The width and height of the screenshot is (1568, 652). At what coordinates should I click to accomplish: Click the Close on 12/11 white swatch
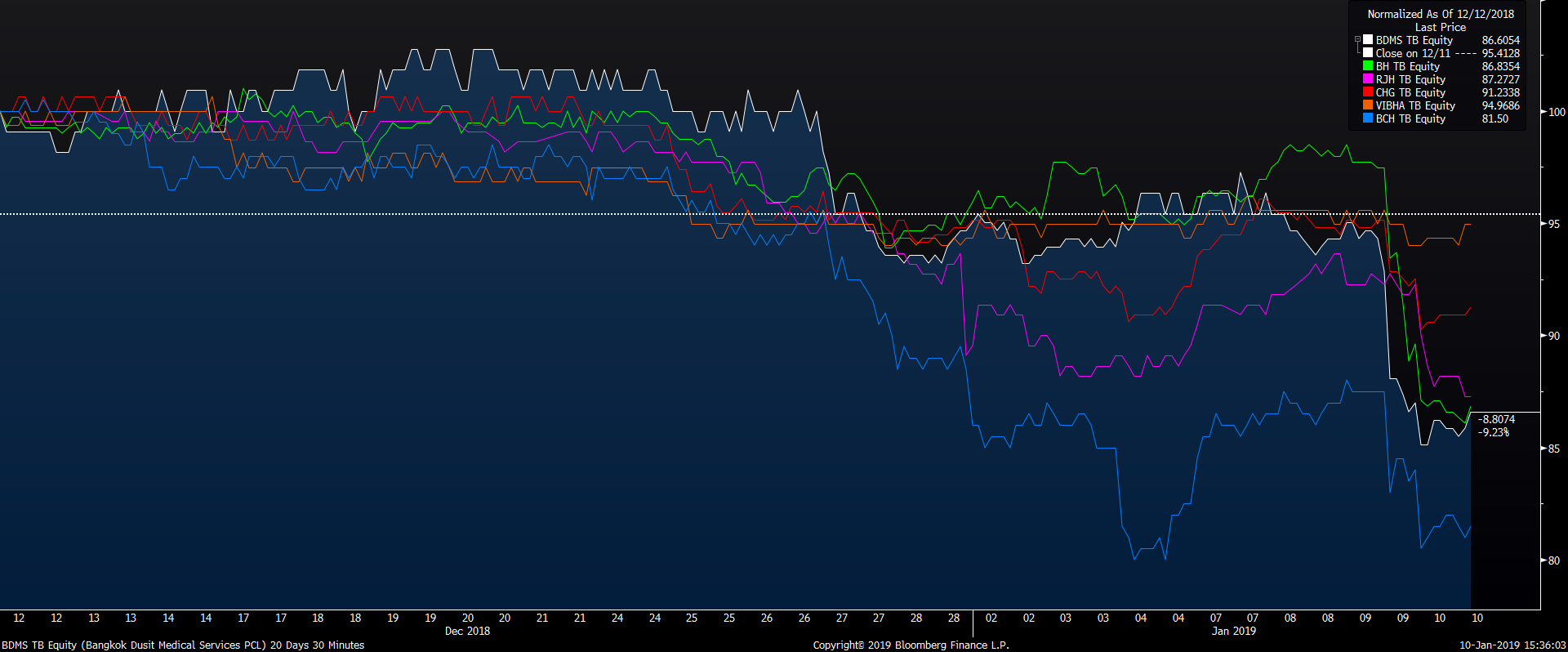tap(1368, 53)
